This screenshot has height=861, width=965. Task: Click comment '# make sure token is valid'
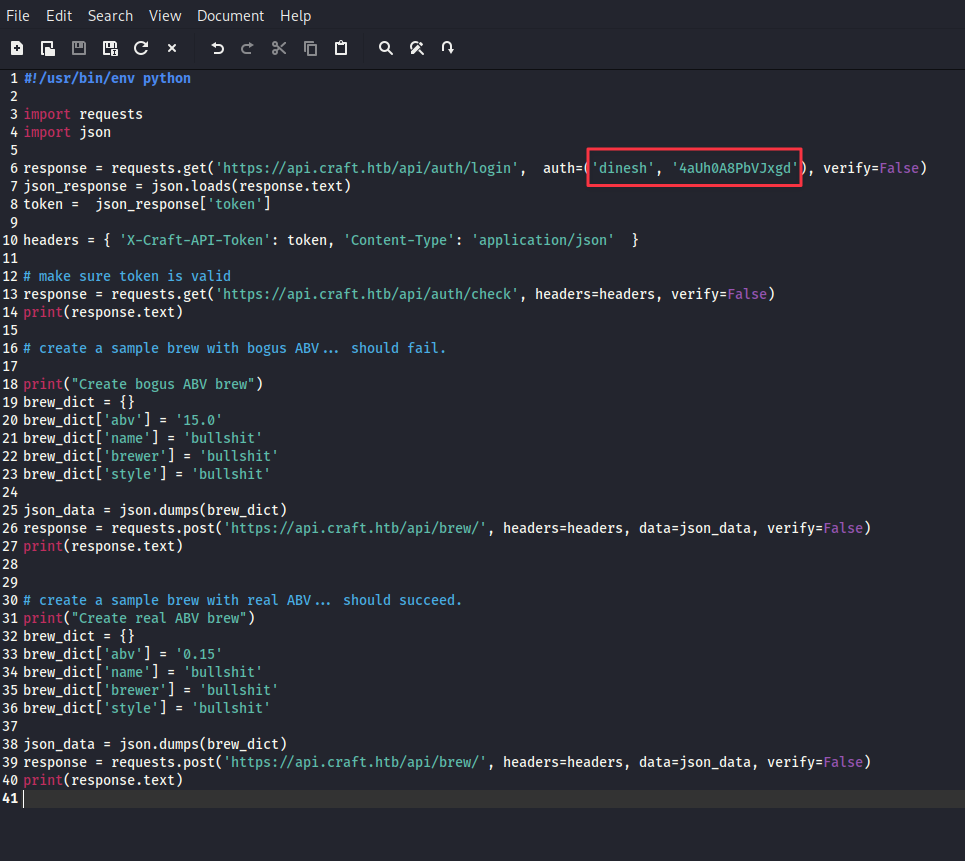(127, 276)
